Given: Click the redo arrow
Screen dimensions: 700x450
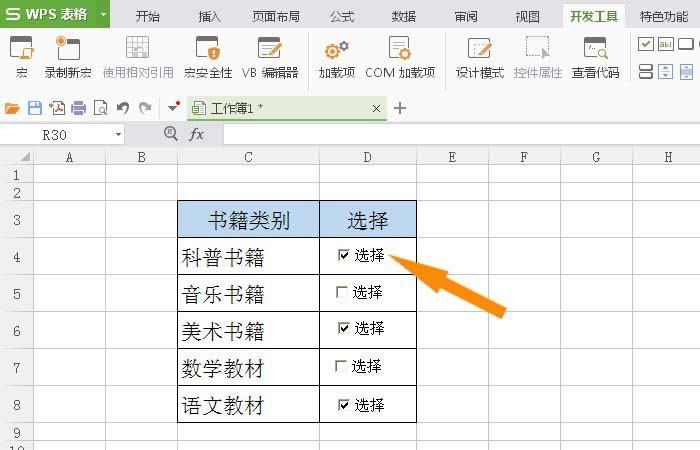Looking at the screenshot, I should tap(145, 108).
